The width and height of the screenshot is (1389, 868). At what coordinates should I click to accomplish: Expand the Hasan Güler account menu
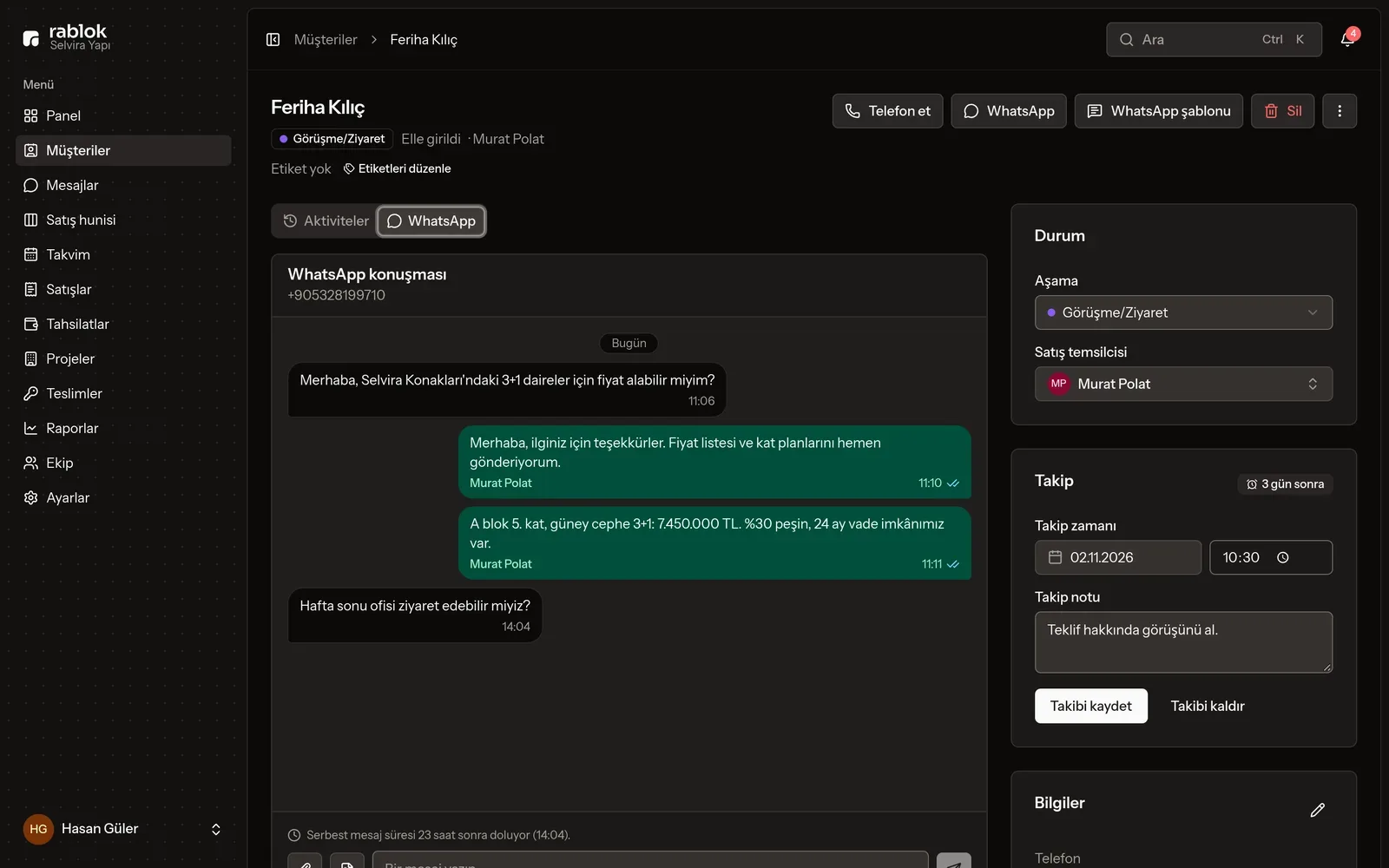tap(123, 829)
